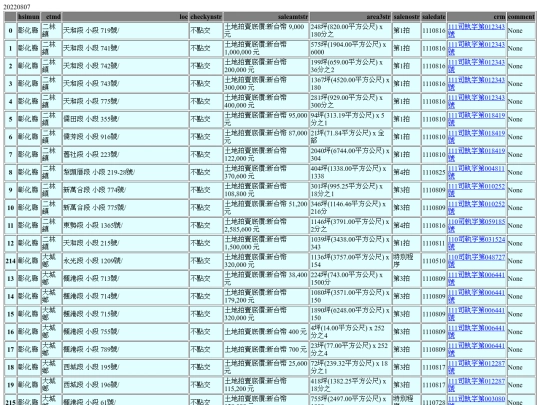Click location cell '天和段 小段 741號/'
This screenshot has height=405, width=540.
tap(125, 48)
